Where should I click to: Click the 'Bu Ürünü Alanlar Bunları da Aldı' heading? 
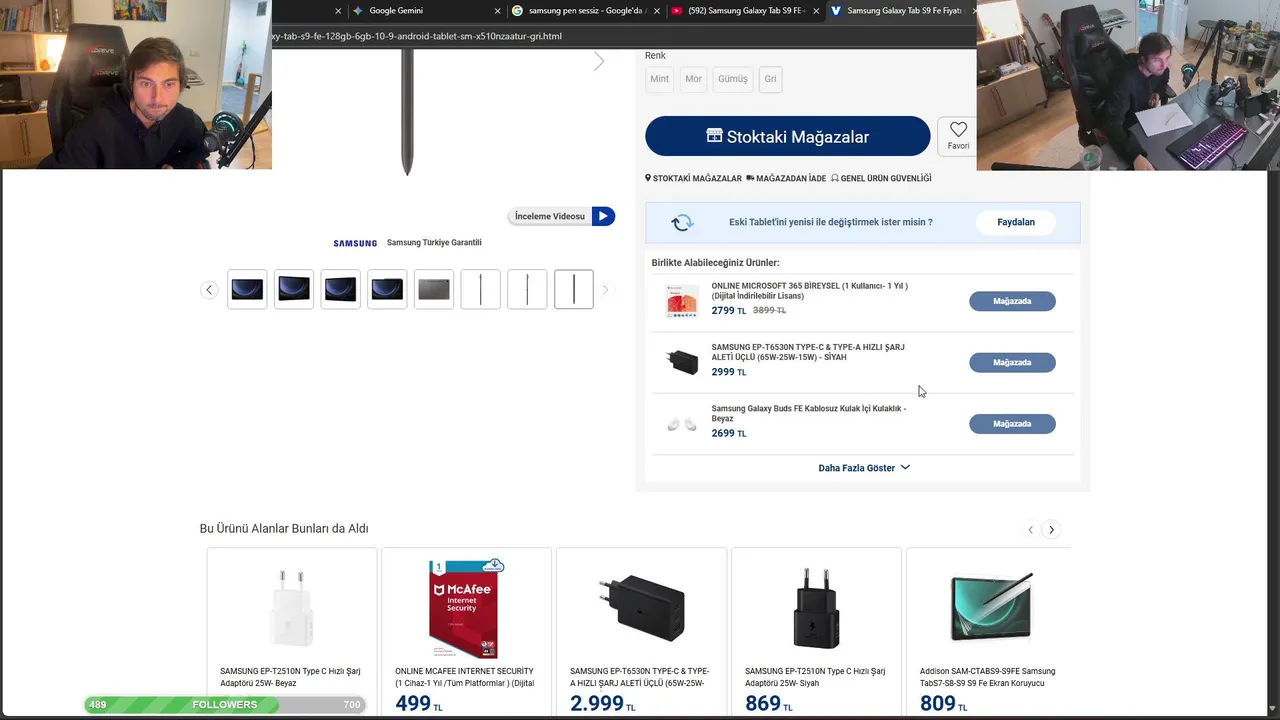[284, 528]
